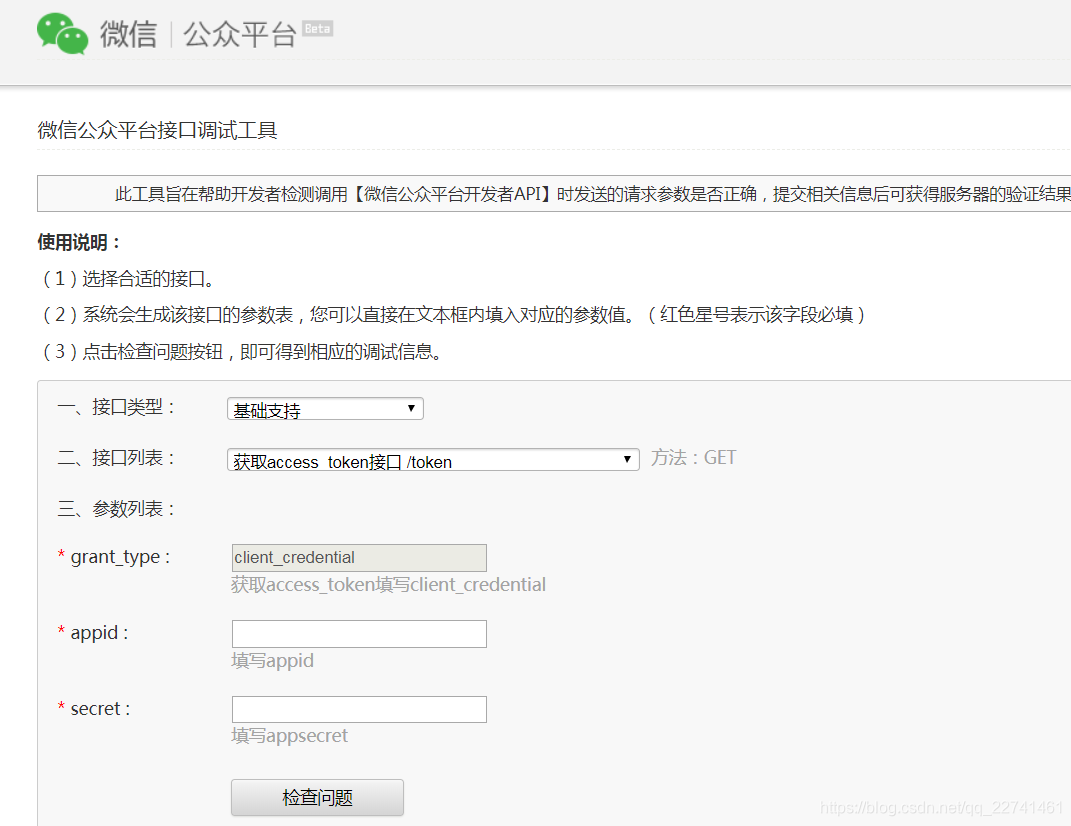This screenshot has width=1071, height=826.
Task: Click the 使用说明： heading
Action: pyautogui.click(x=79, y=242)
